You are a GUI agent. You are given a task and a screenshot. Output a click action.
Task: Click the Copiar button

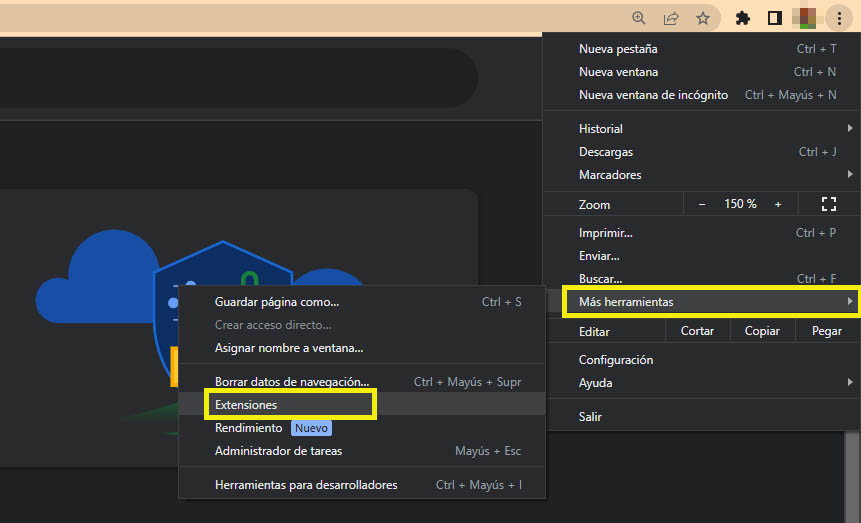click(x=762, y=331)
